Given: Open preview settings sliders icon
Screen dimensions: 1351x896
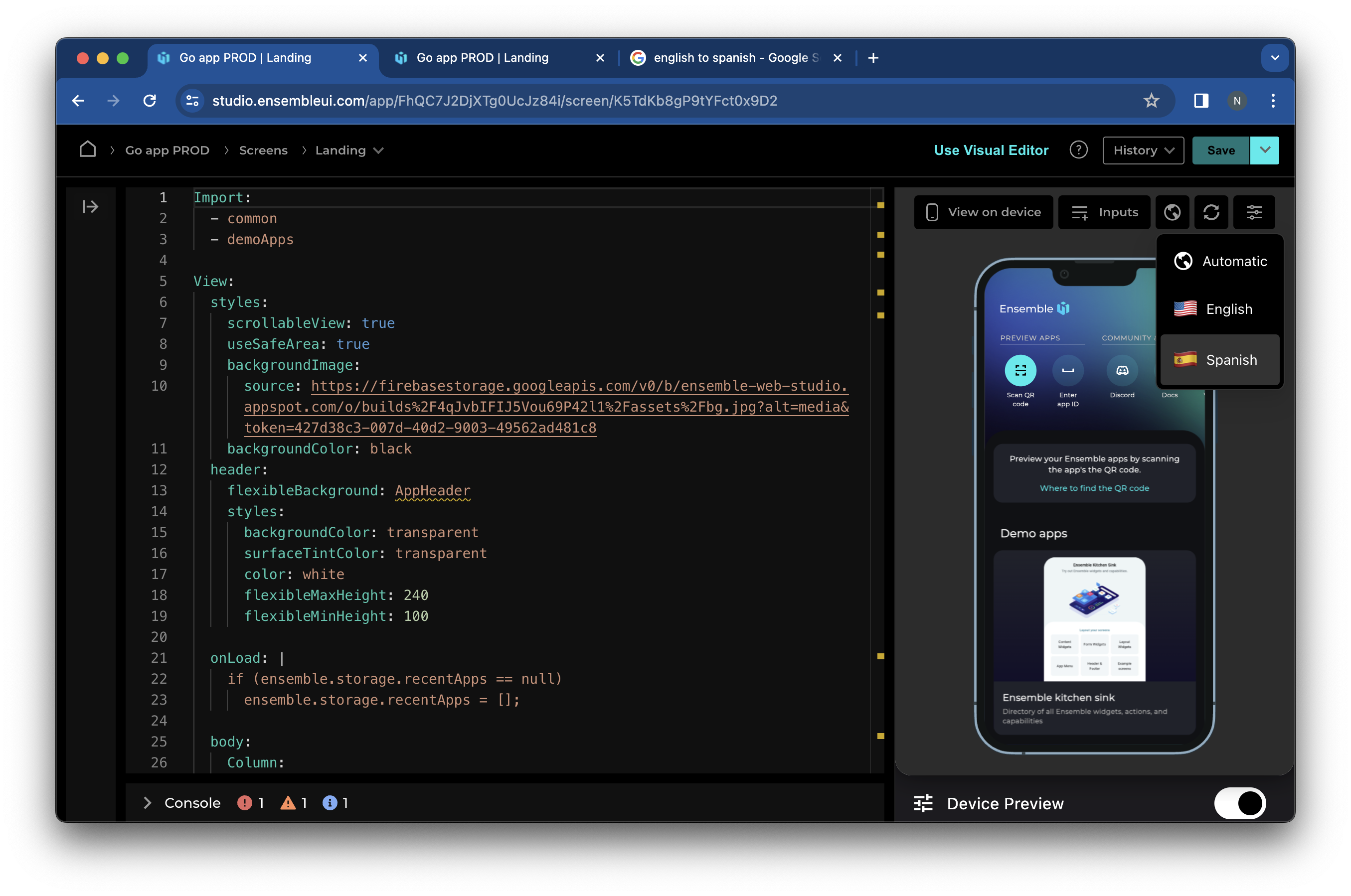Looking at the screenshot, I should (1254, 213).
